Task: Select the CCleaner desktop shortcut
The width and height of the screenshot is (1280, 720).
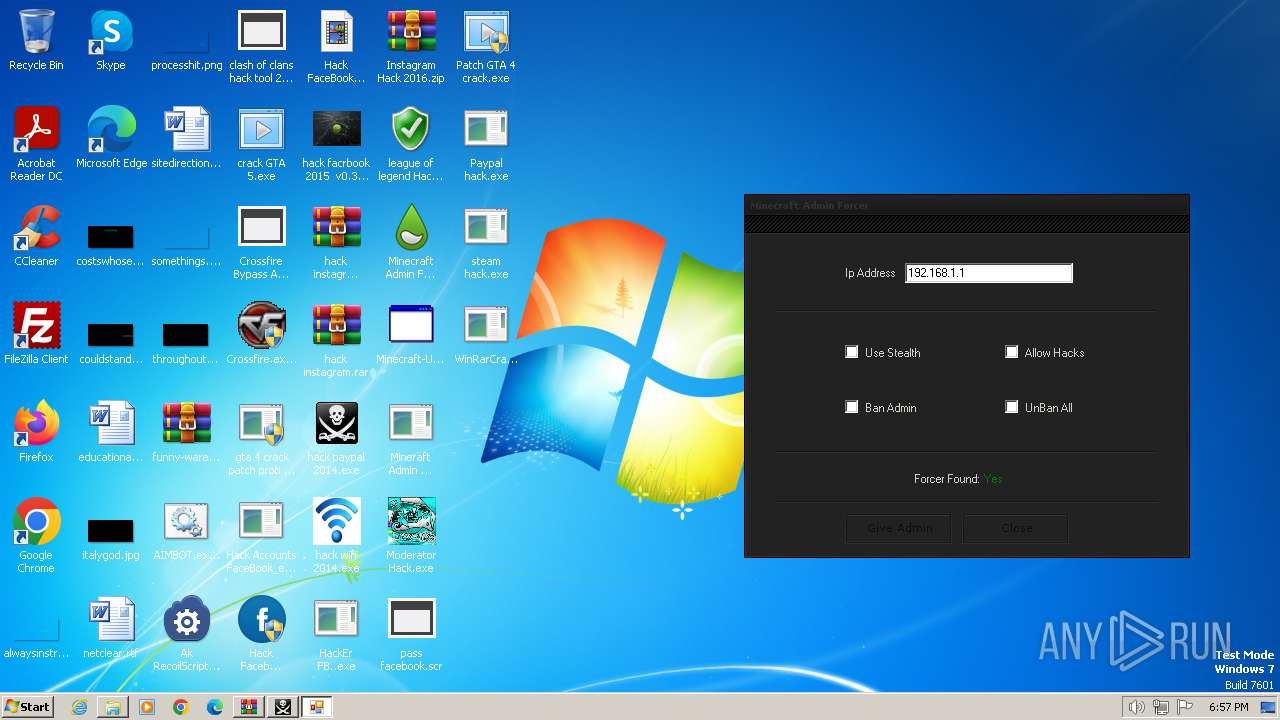Action: [36, 236]
